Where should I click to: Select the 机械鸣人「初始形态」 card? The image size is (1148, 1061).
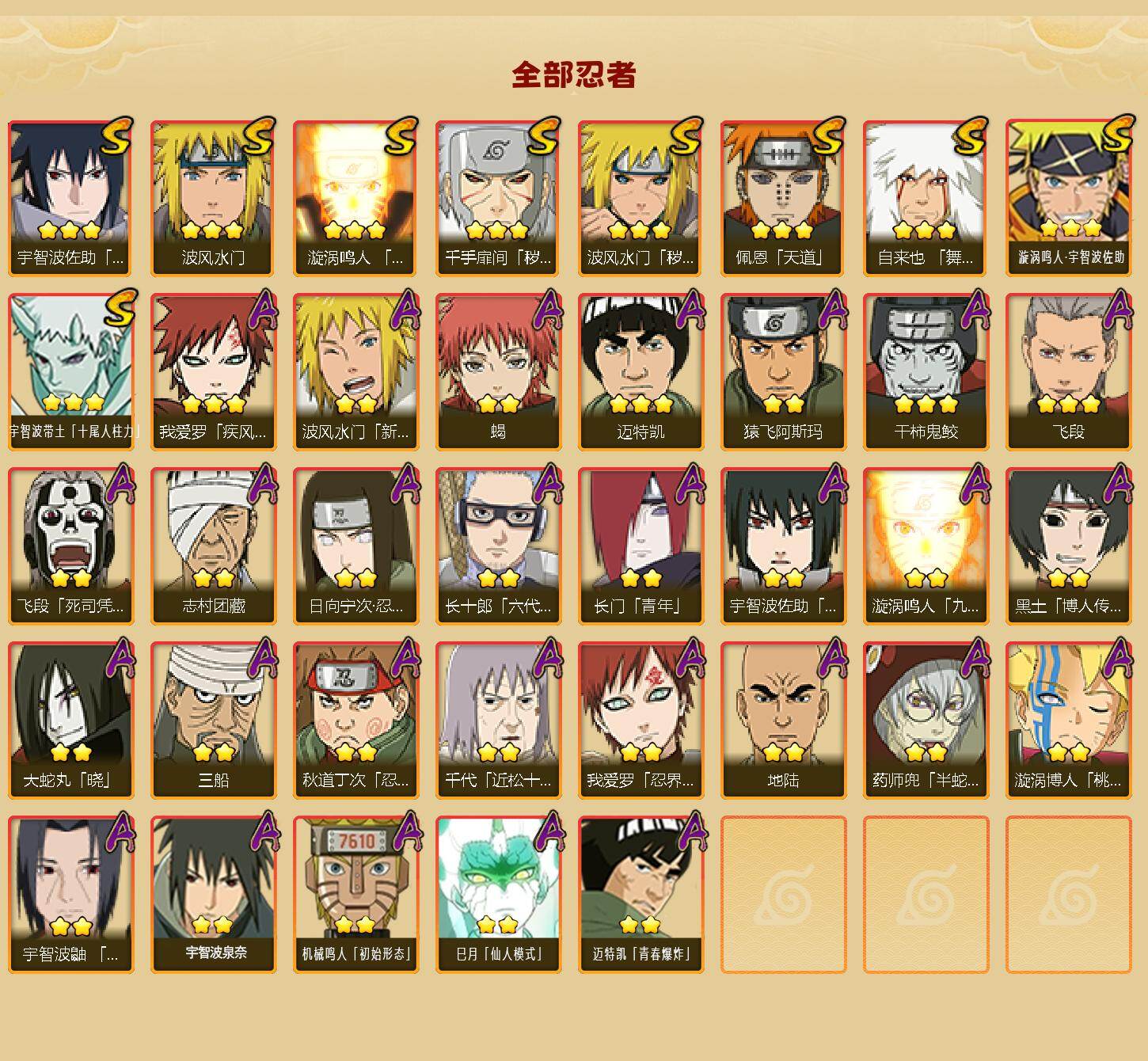[355, 895]
